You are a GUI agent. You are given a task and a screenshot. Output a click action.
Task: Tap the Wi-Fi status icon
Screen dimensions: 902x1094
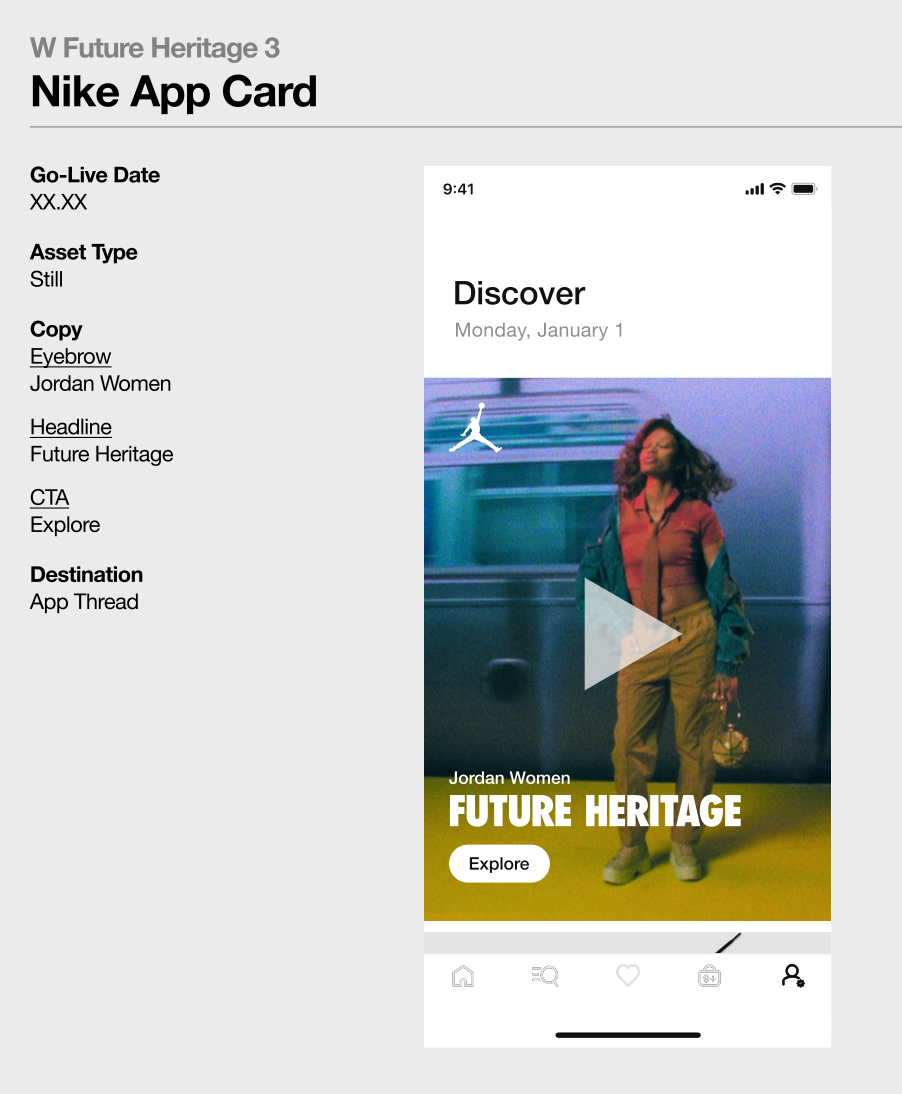[x=777, y=188]
